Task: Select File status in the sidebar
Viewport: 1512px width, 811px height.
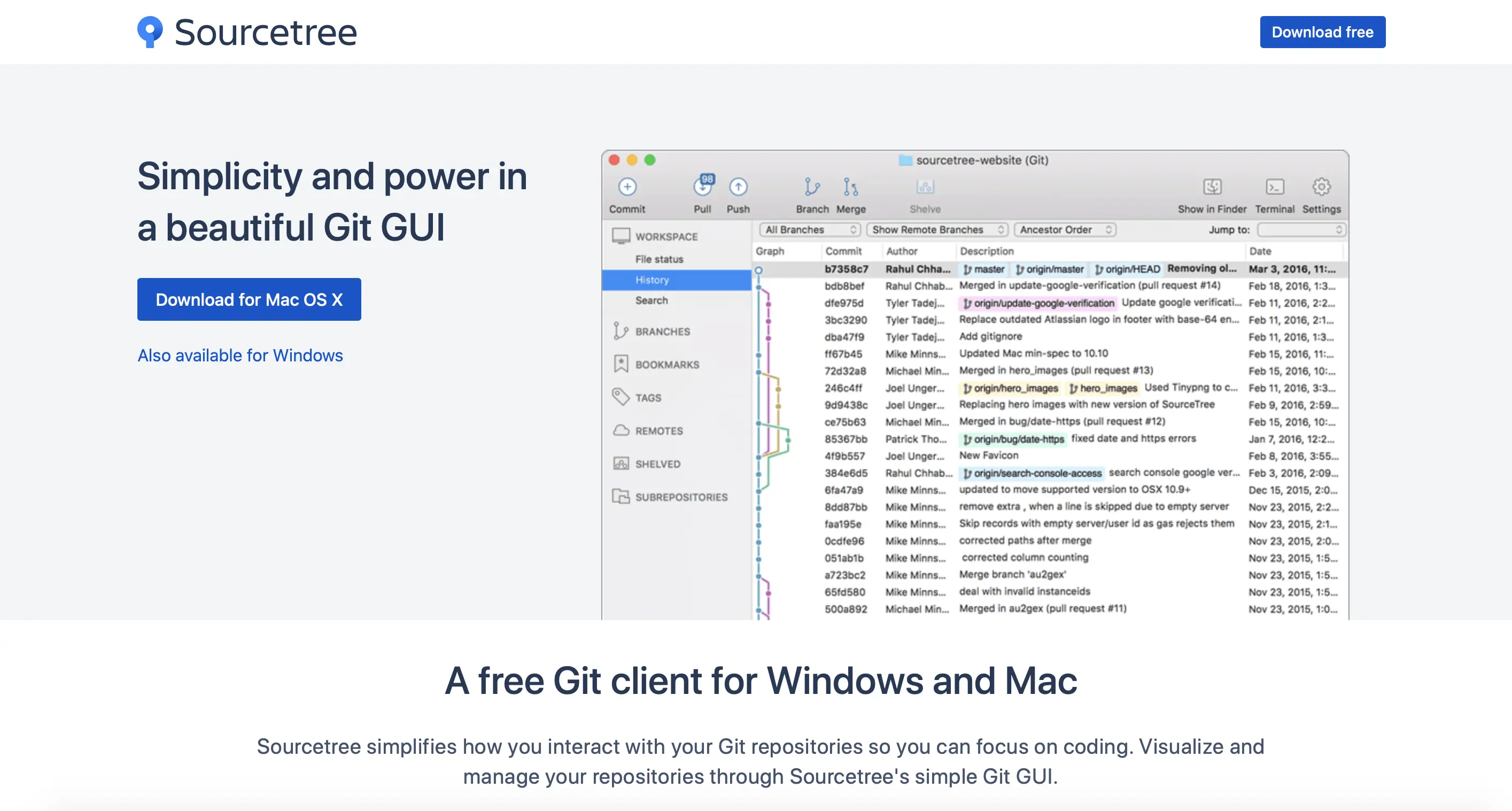Action: pos(659,259)
